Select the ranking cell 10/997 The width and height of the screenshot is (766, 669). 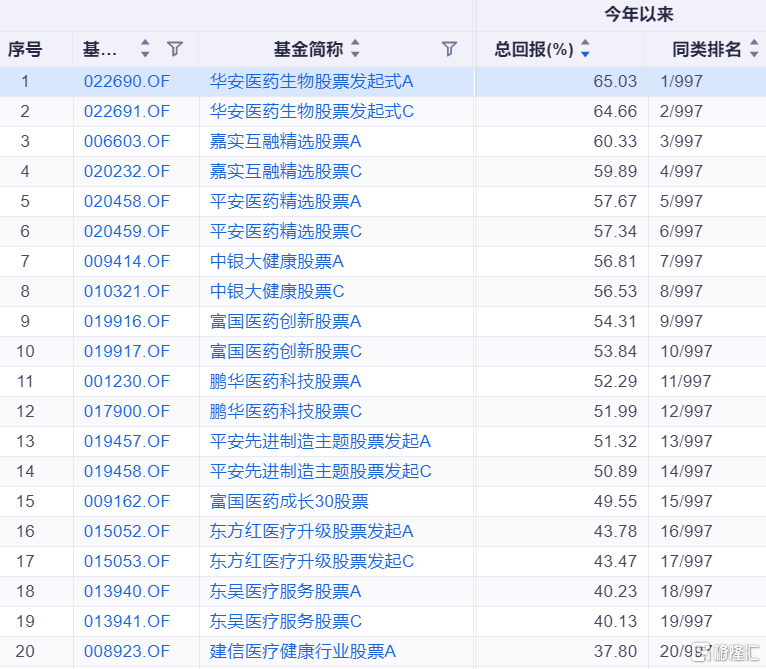(x=686, y=351)
